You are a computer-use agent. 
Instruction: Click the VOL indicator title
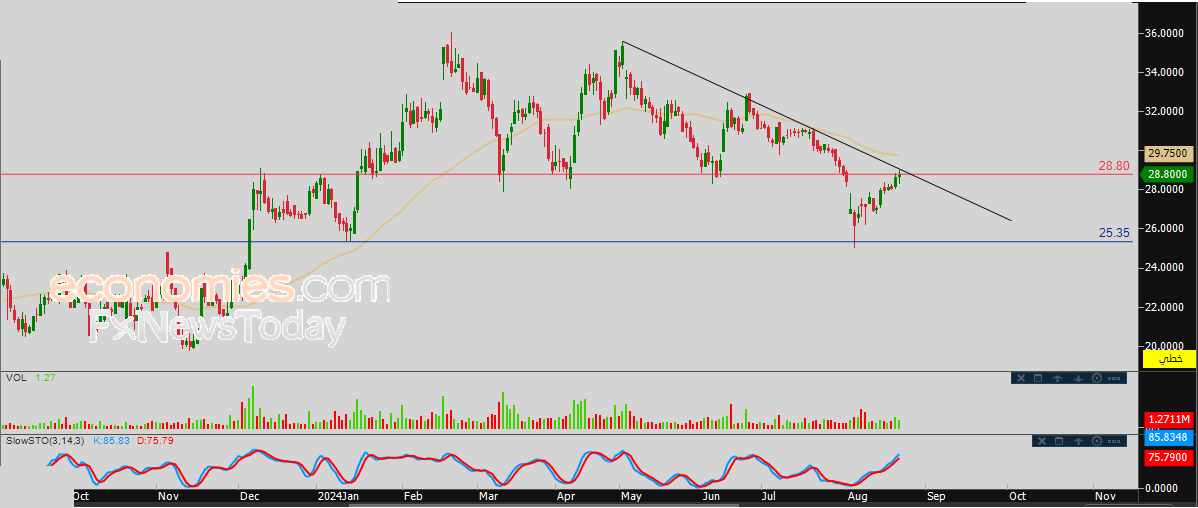coord(15,377)
